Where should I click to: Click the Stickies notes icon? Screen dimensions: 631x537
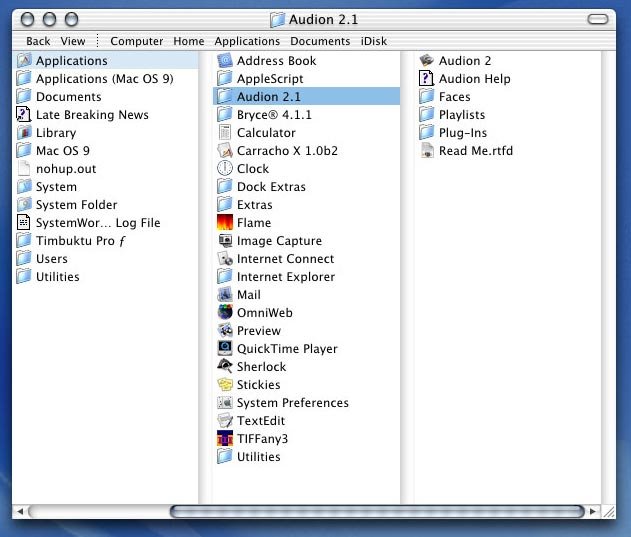pos(225,384)
